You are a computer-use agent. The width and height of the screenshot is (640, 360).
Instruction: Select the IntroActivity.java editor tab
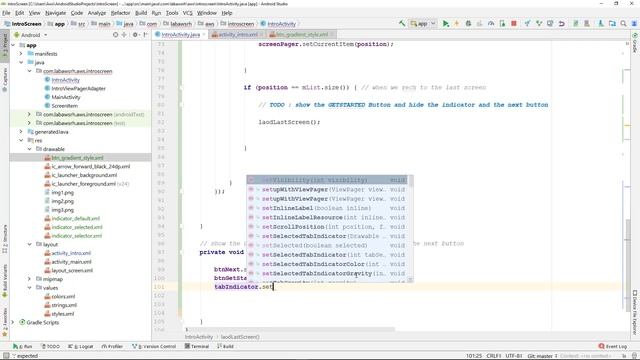[x=180, y=35]
